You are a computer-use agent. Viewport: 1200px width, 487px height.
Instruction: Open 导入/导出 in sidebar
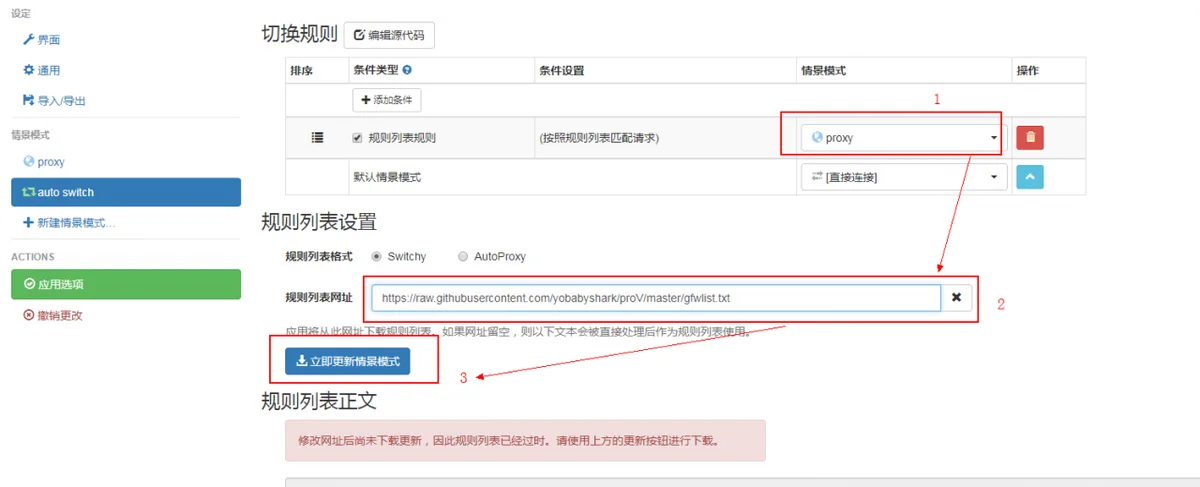[x=54, y=100]
